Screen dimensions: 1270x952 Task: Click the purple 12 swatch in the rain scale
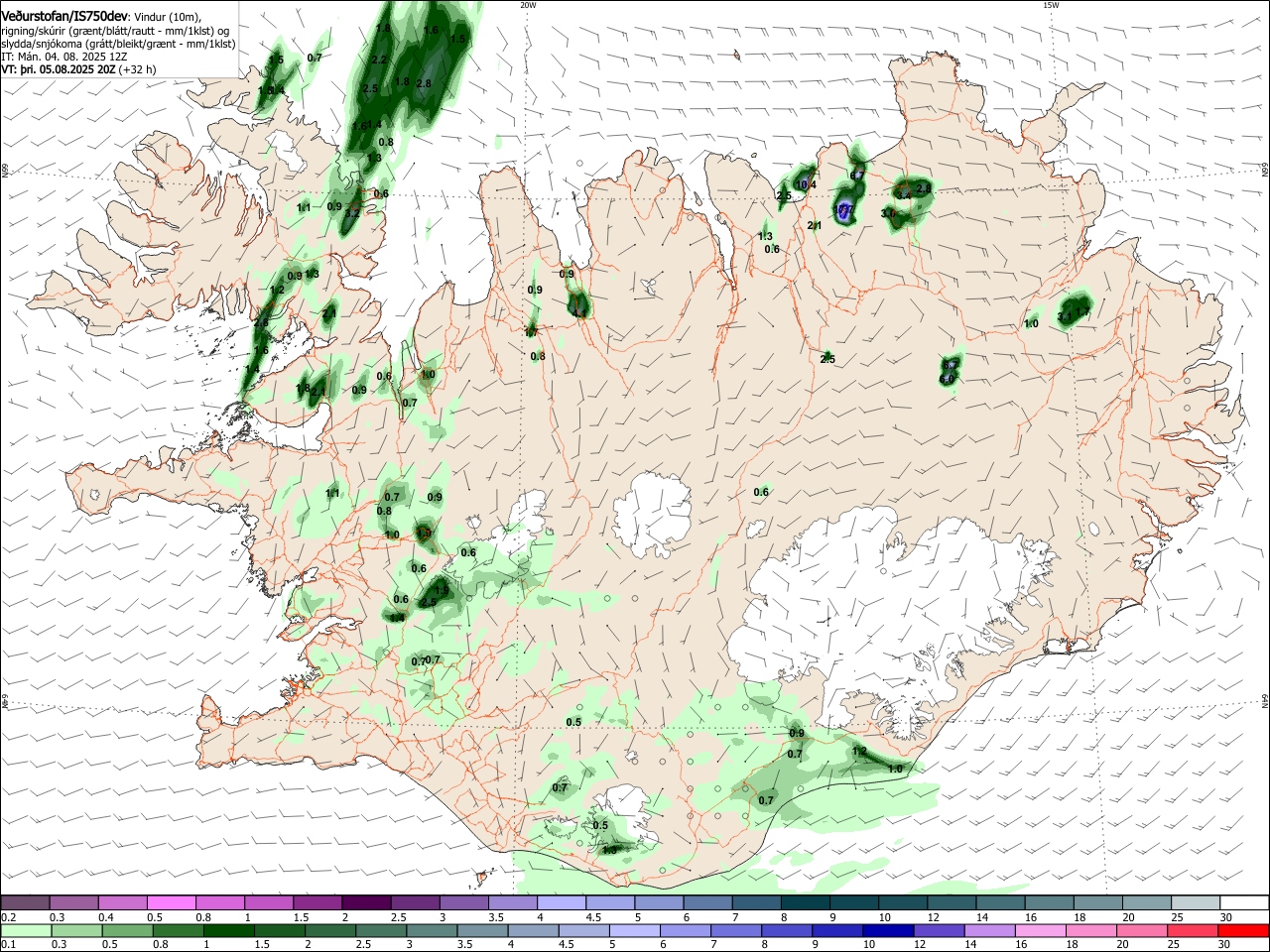[940, 930]
